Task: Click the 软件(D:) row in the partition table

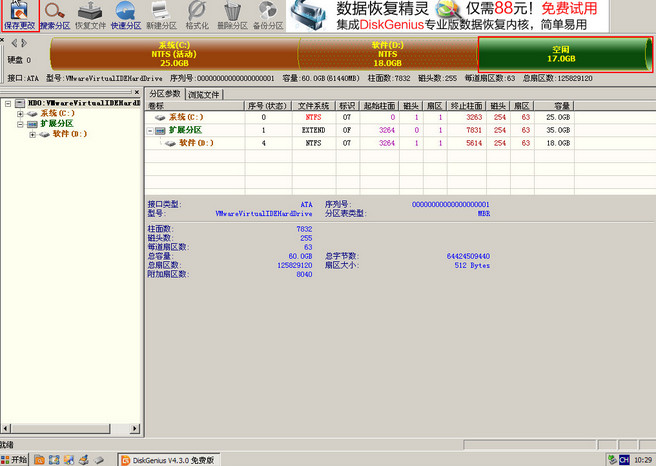Action: coord(201,143)
